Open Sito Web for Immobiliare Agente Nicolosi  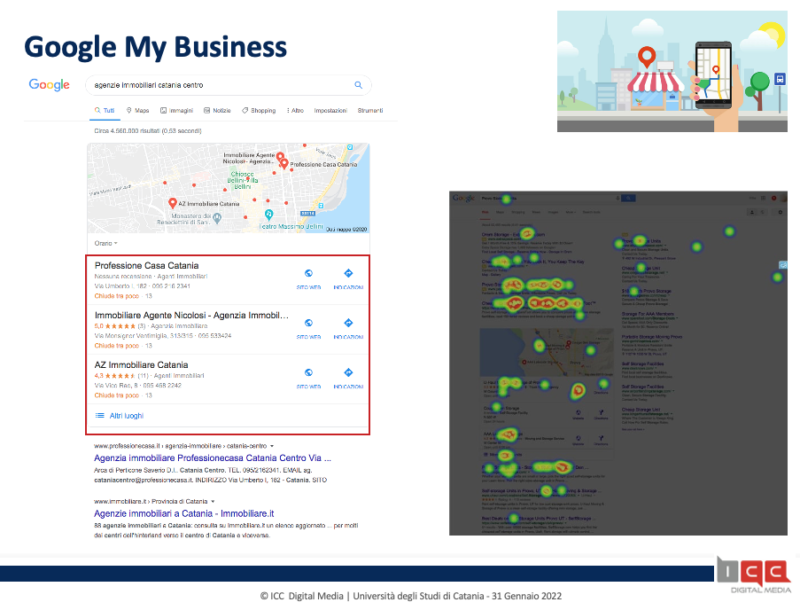[309, 328]
